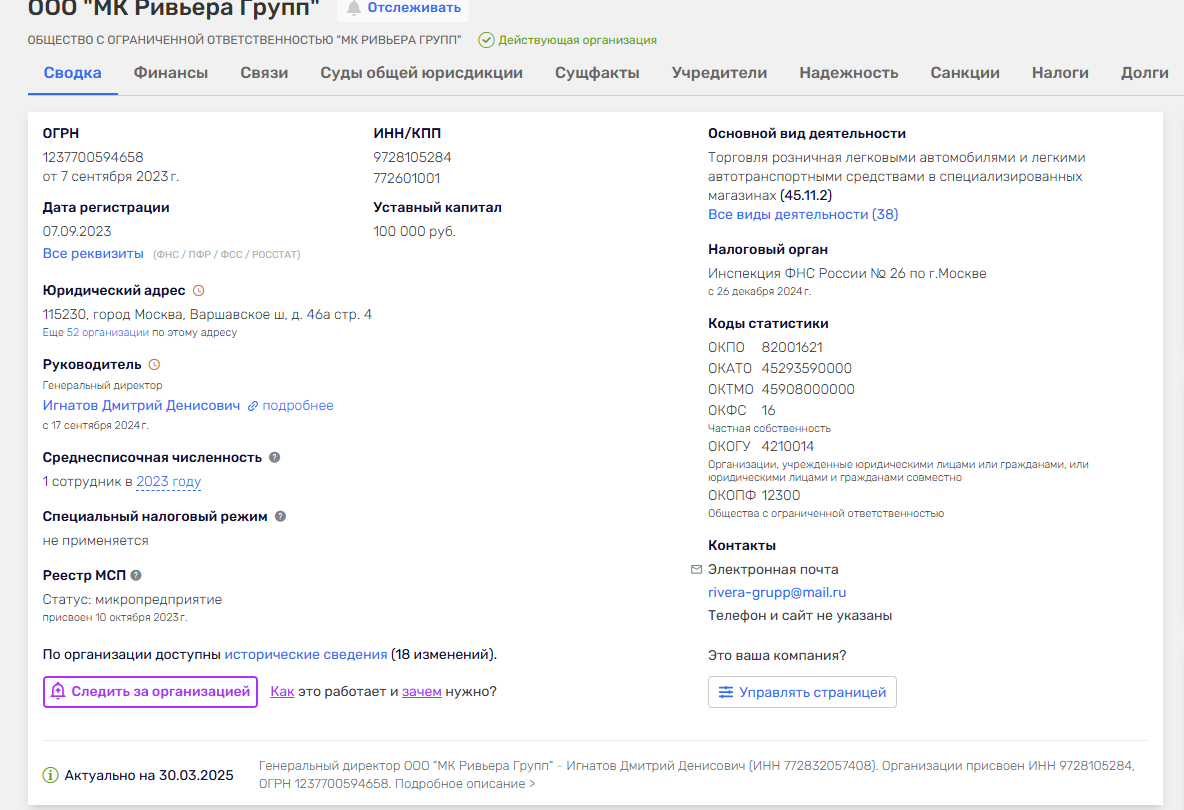The height and width of the screenshot is (810, 1184).
Task: Click the clock icon next to Руководитель
Action: point(154,365)
